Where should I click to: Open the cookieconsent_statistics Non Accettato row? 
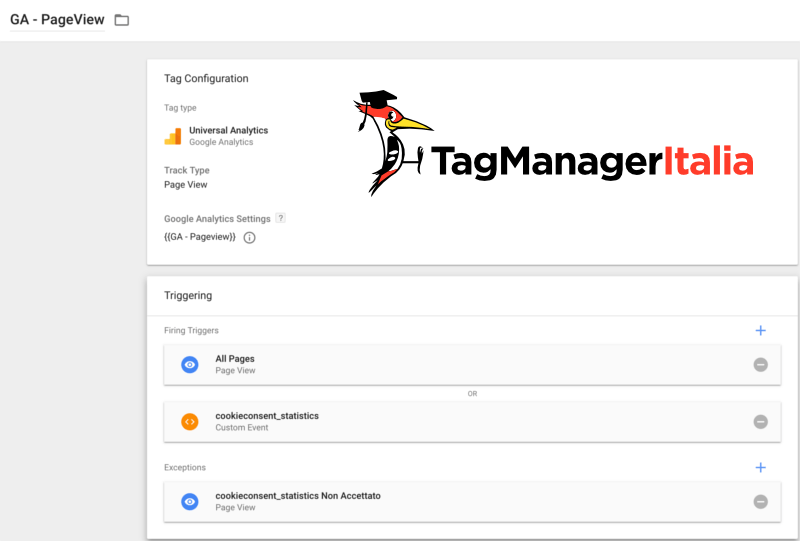472,501
